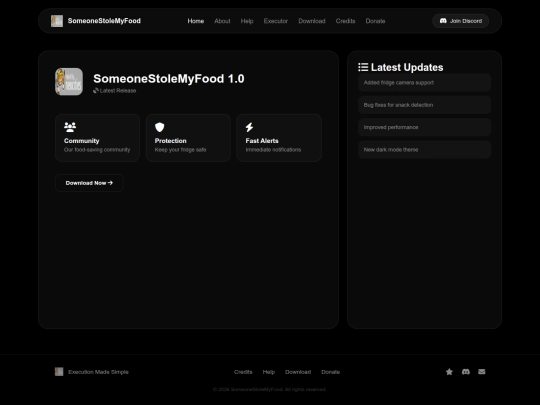
Task: Click the small footer logo image
Action: tap(59, 372)
